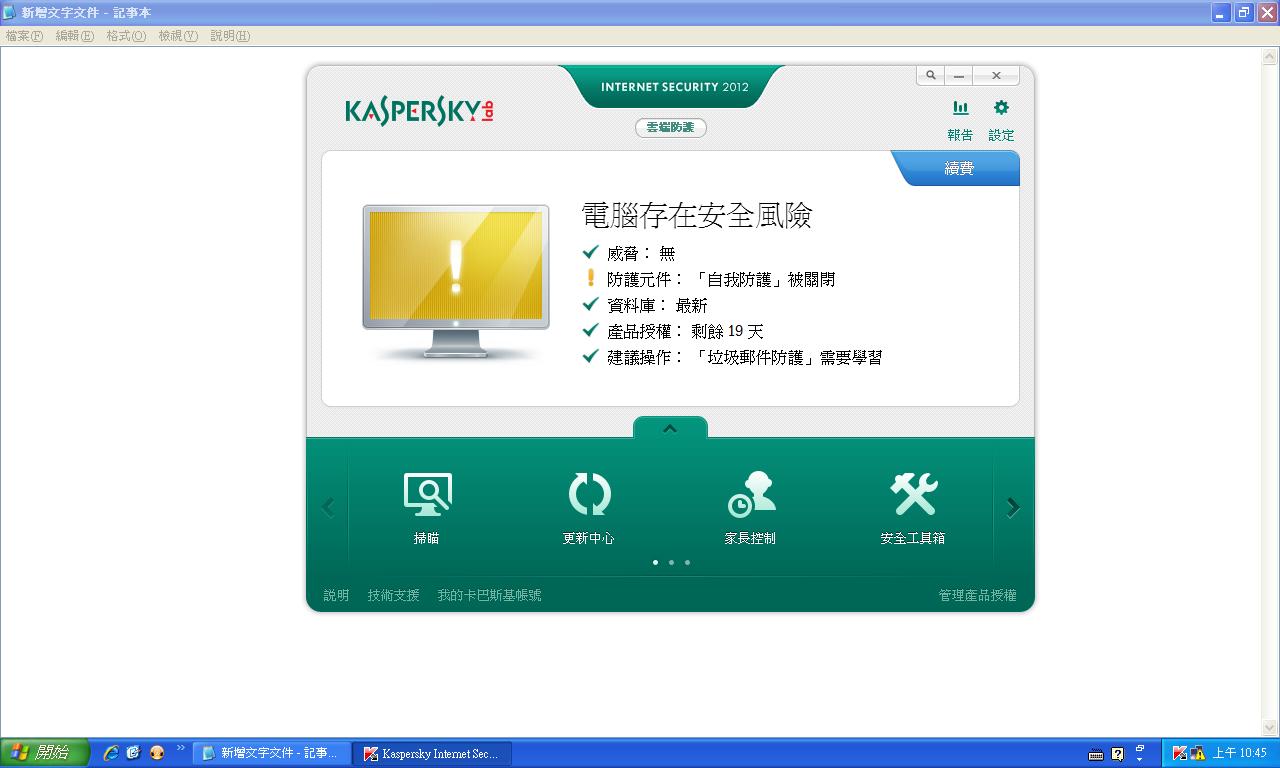The height and width of the screenshot is (768, 1280).
Task: Open the Security Toolbox (安全工具箱)
Action: [913, 505]
